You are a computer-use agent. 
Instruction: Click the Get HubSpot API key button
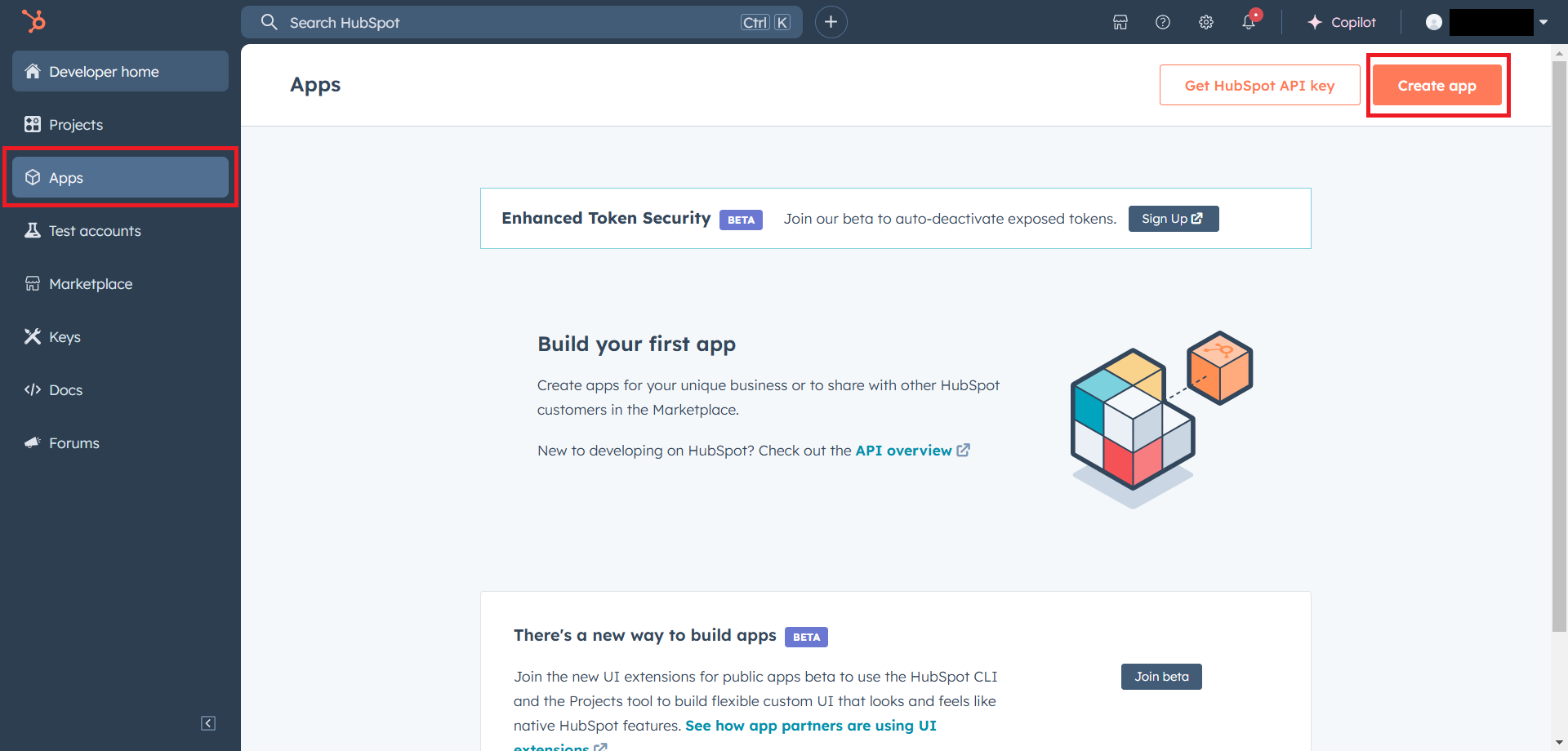coord(1259,85)
